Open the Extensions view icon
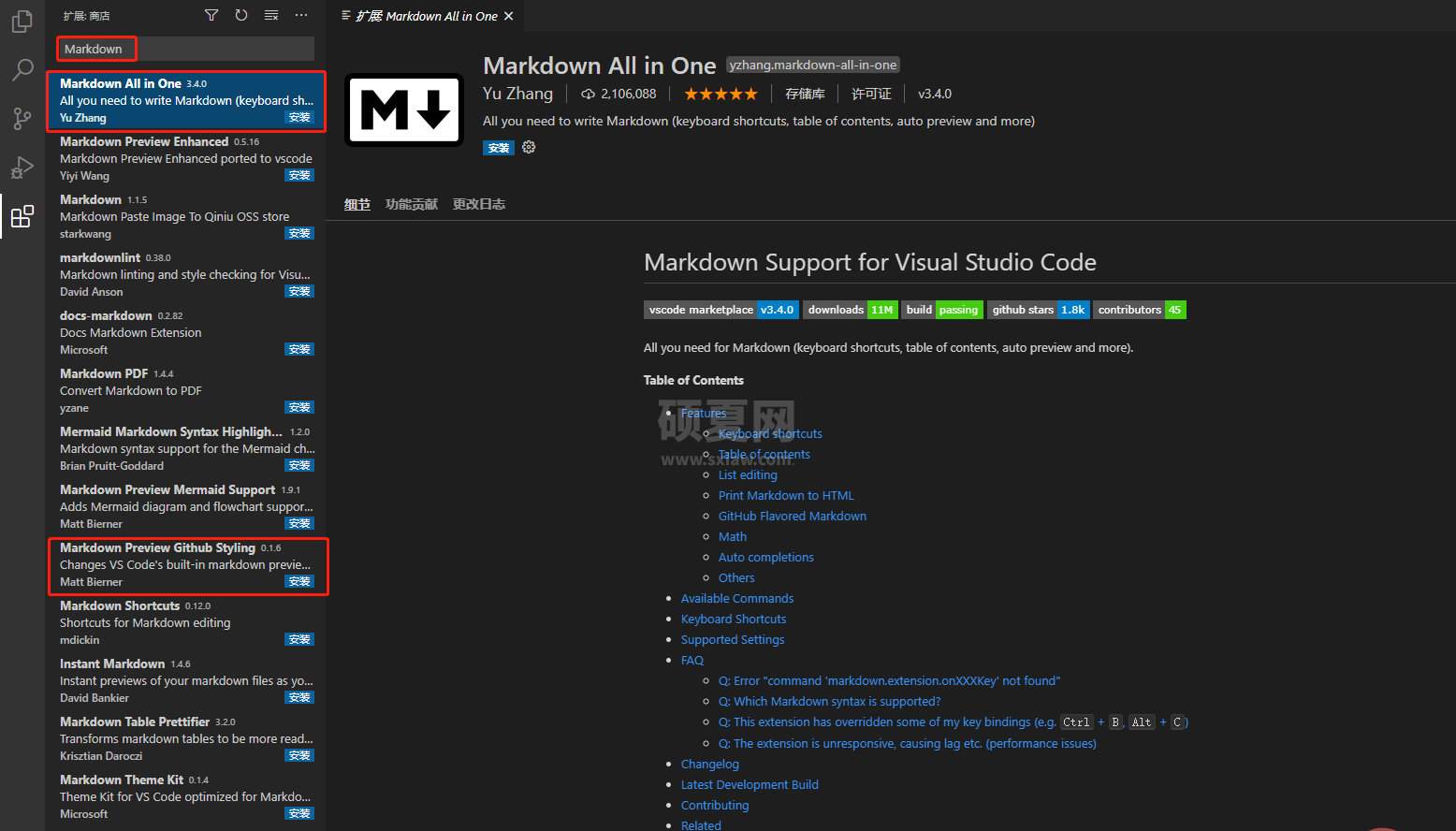The width and height of the screenshot is (1456, 831). (22, 217)
